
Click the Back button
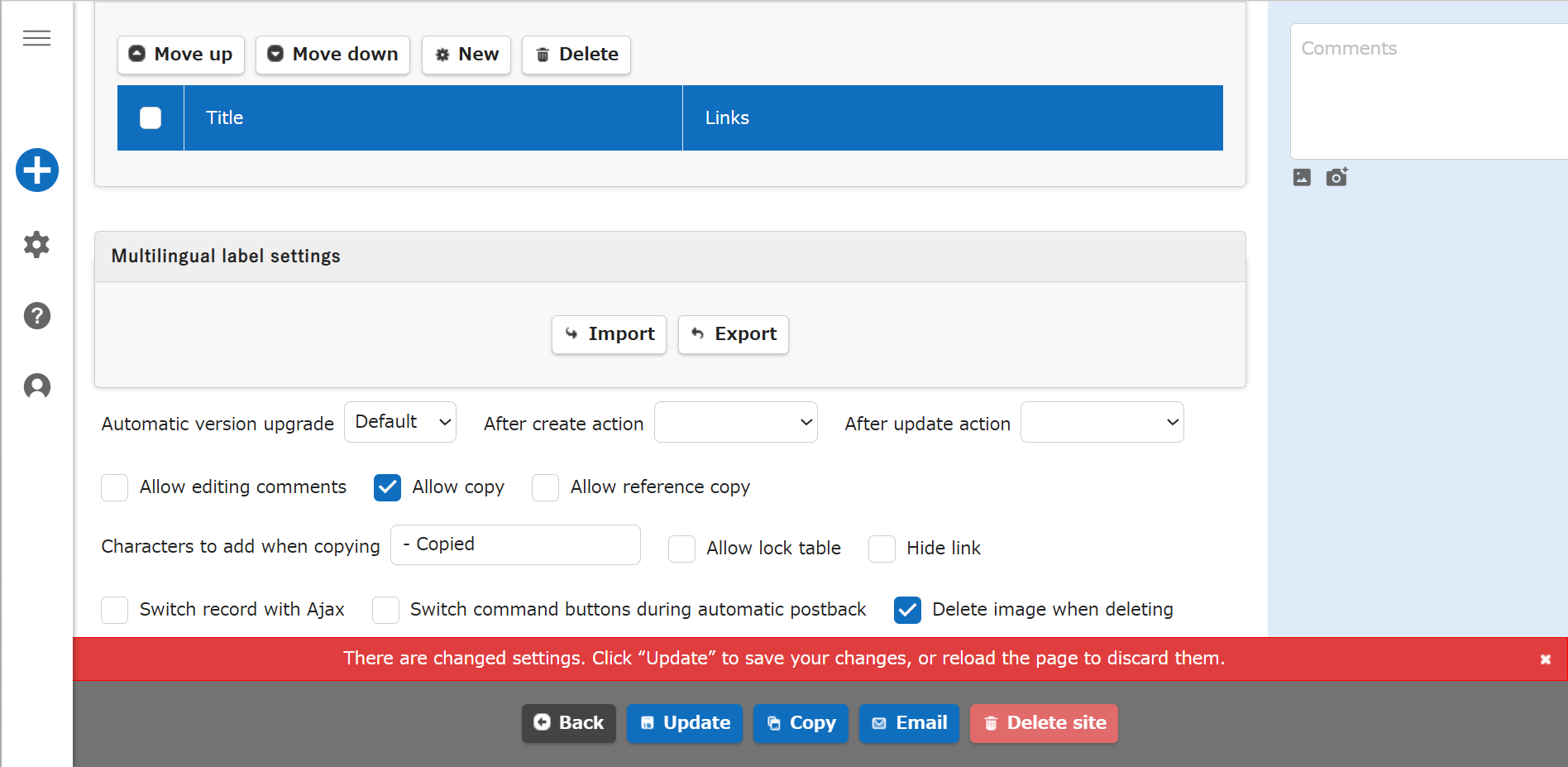click(569, 723)
